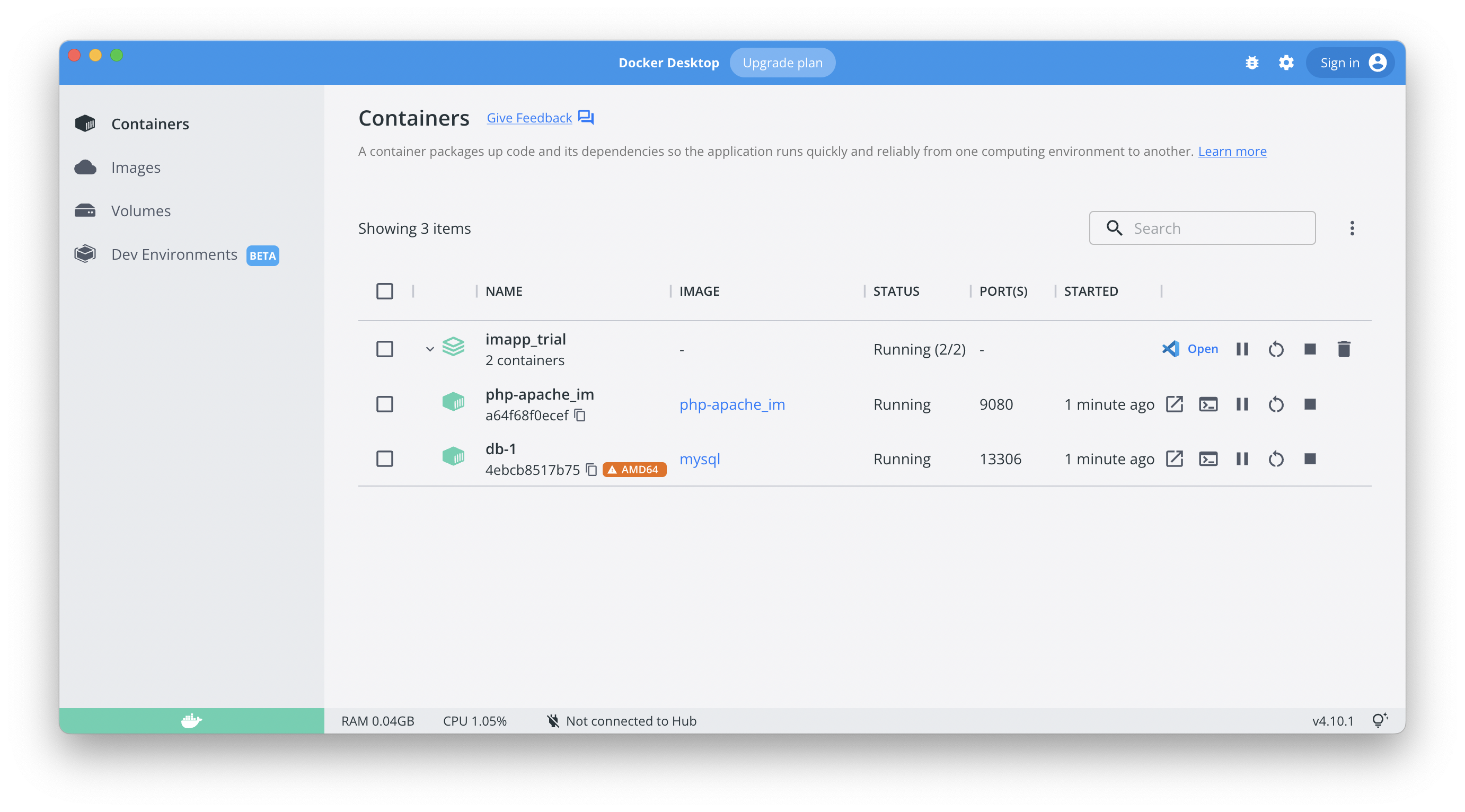Click port 13306 for db-1
This screenshot has height=812, width=1465.
click(x=1000, y=458)
